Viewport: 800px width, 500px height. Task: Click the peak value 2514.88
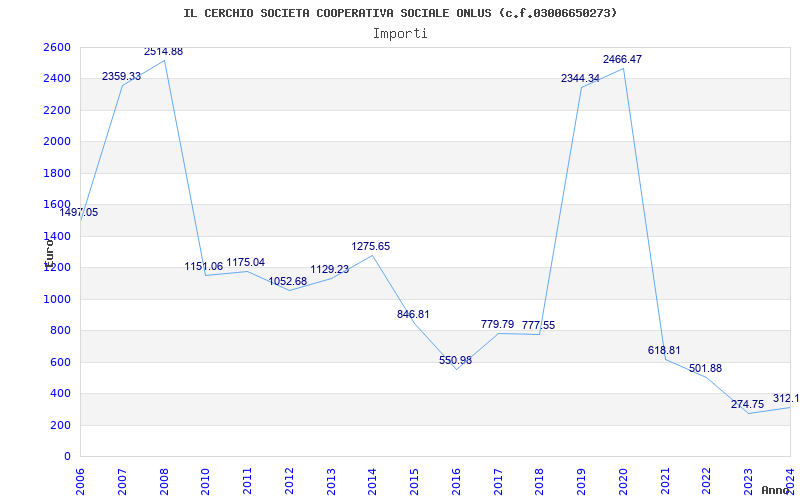pyautogui.click(x=163, y=52)
